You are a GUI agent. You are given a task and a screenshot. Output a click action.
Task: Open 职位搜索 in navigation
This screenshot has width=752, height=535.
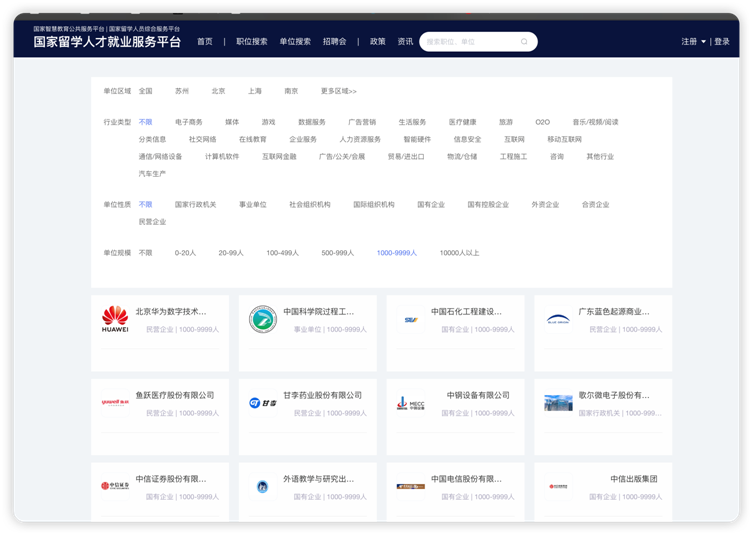252,42
